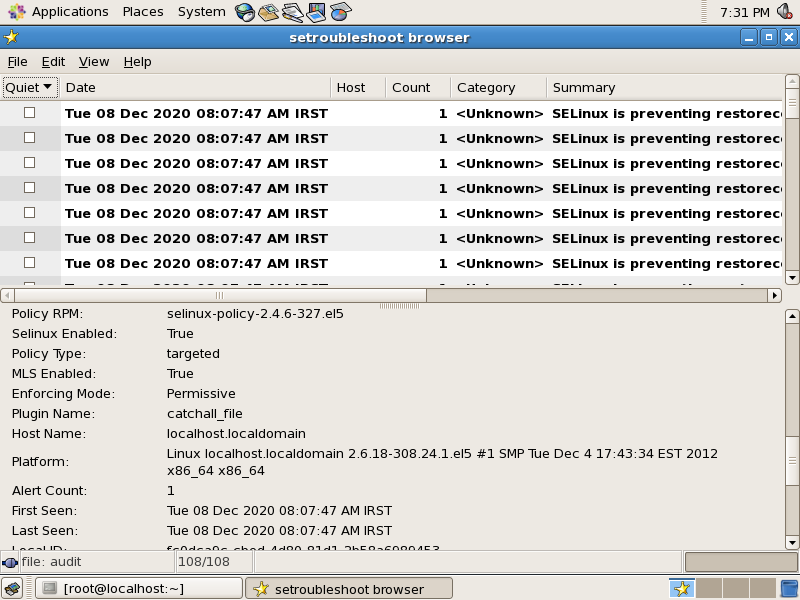Sort alerts by Date column header
The height and width of the screenshot is (600, 800).
(195, 87)
